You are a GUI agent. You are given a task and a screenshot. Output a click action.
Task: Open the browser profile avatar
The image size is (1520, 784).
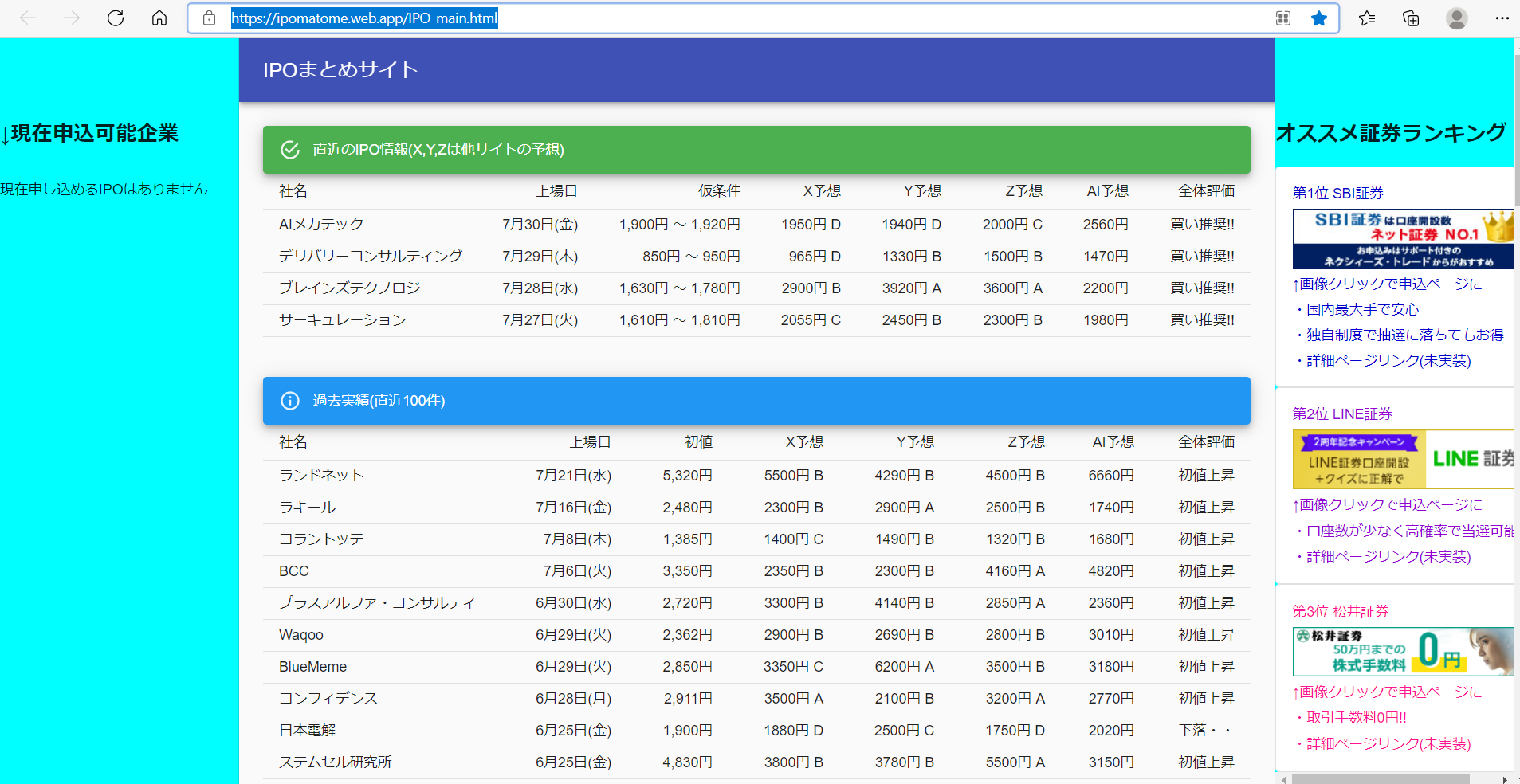point(1456,18)
